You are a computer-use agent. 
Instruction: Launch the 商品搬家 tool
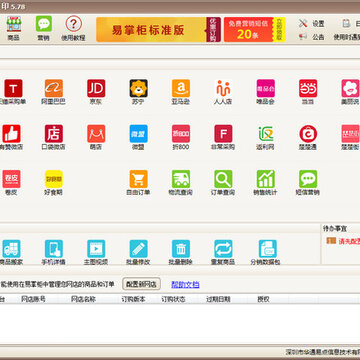11,249
